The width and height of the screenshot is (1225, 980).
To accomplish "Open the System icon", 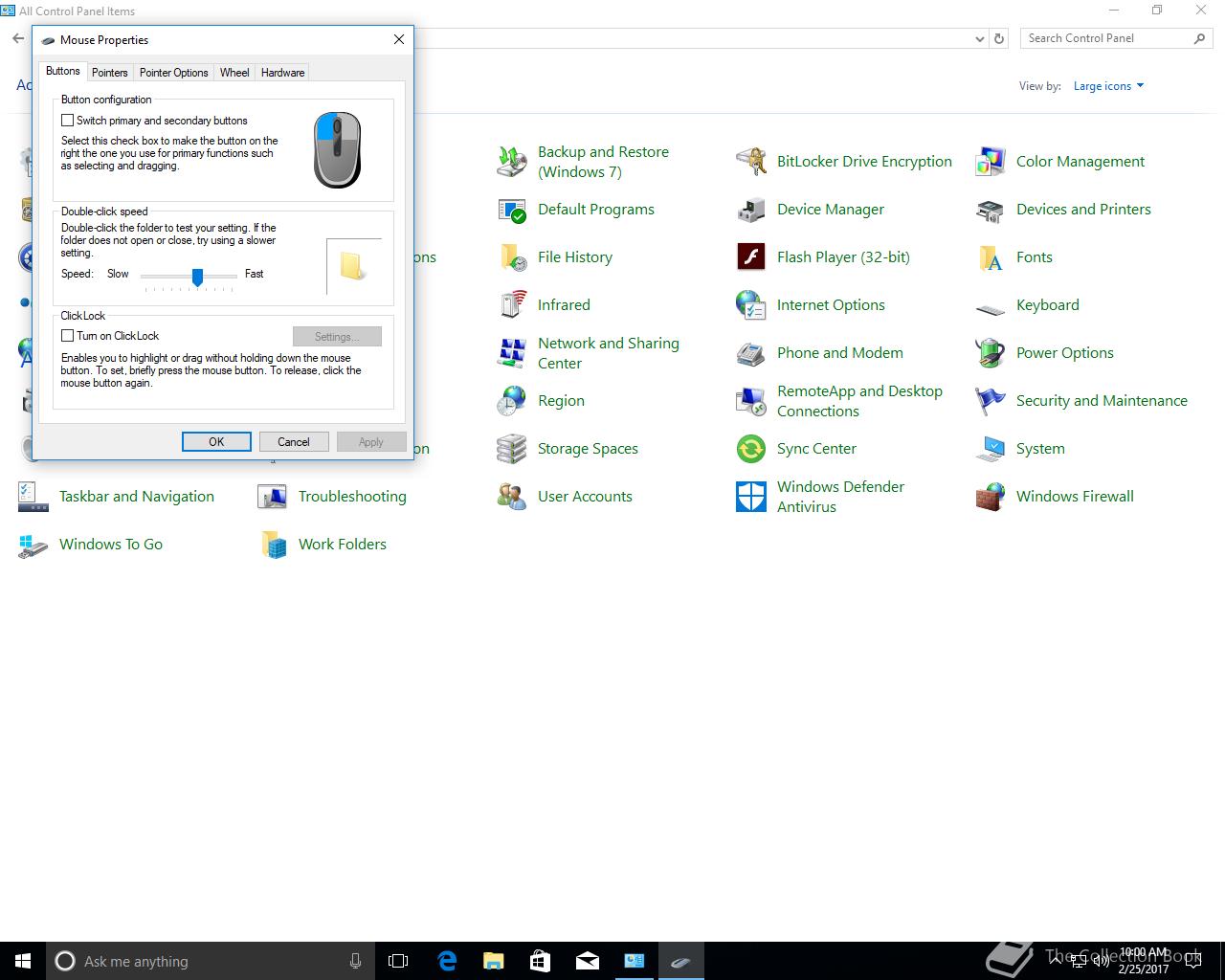I will click(x=991, y=449).
